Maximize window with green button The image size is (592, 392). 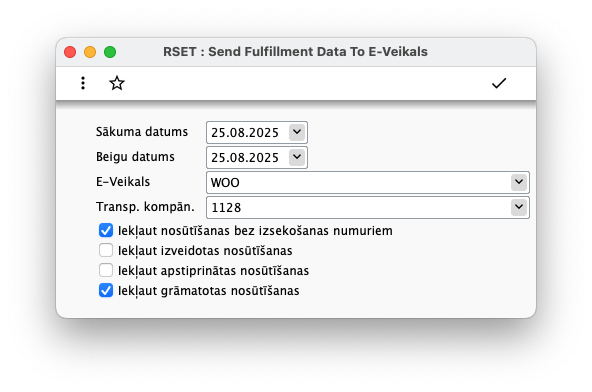point(110,52)
